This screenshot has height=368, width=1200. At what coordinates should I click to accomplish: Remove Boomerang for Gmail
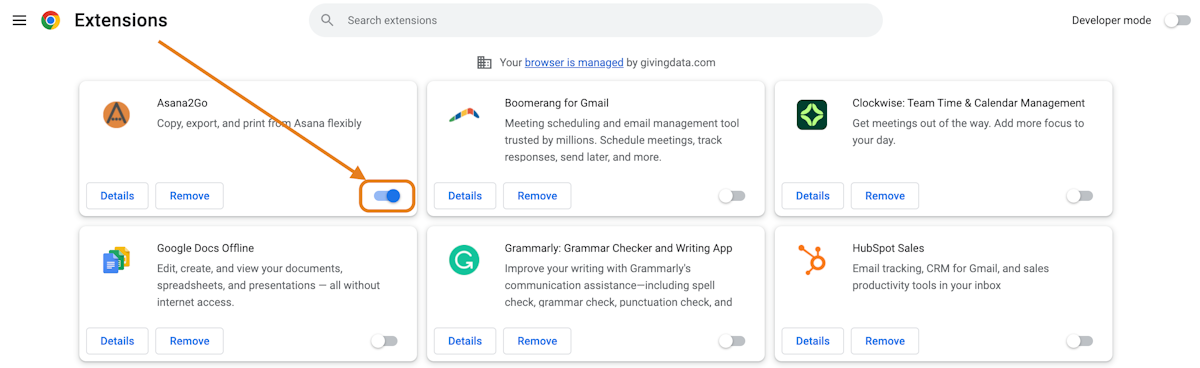click(537, 196)
